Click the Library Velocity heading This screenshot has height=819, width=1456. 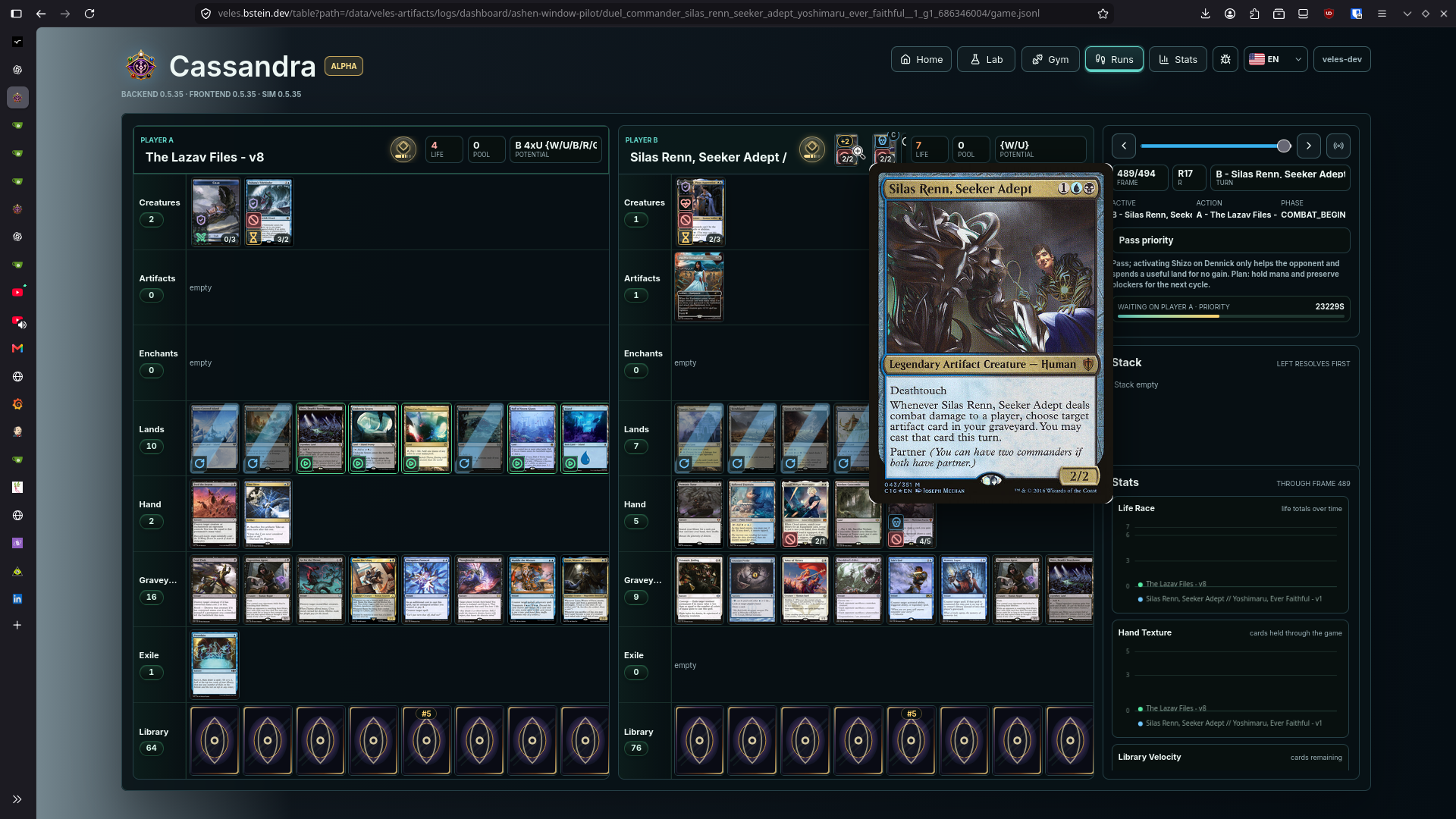point(1149,757)
